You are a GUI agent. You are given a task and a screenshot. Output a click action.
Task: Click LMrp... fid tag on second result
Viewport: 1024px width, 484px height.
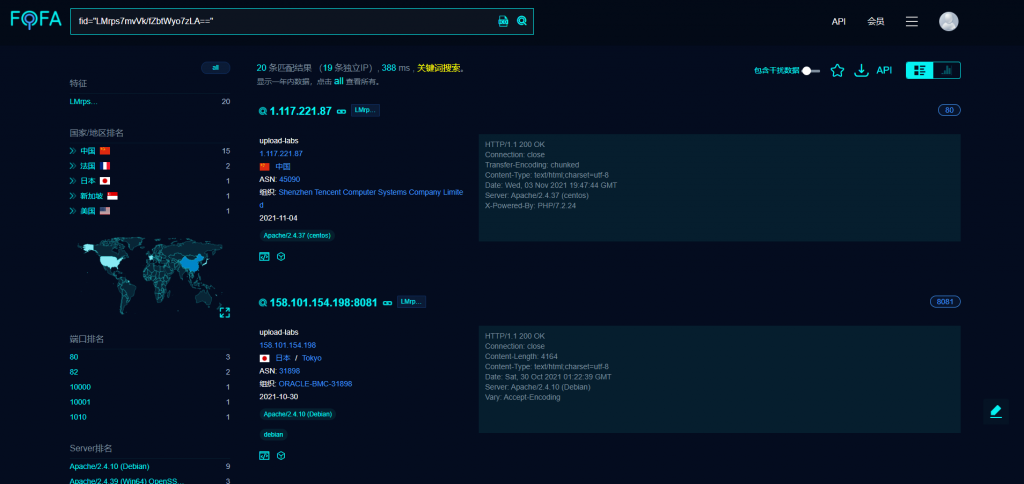(411, 302)
